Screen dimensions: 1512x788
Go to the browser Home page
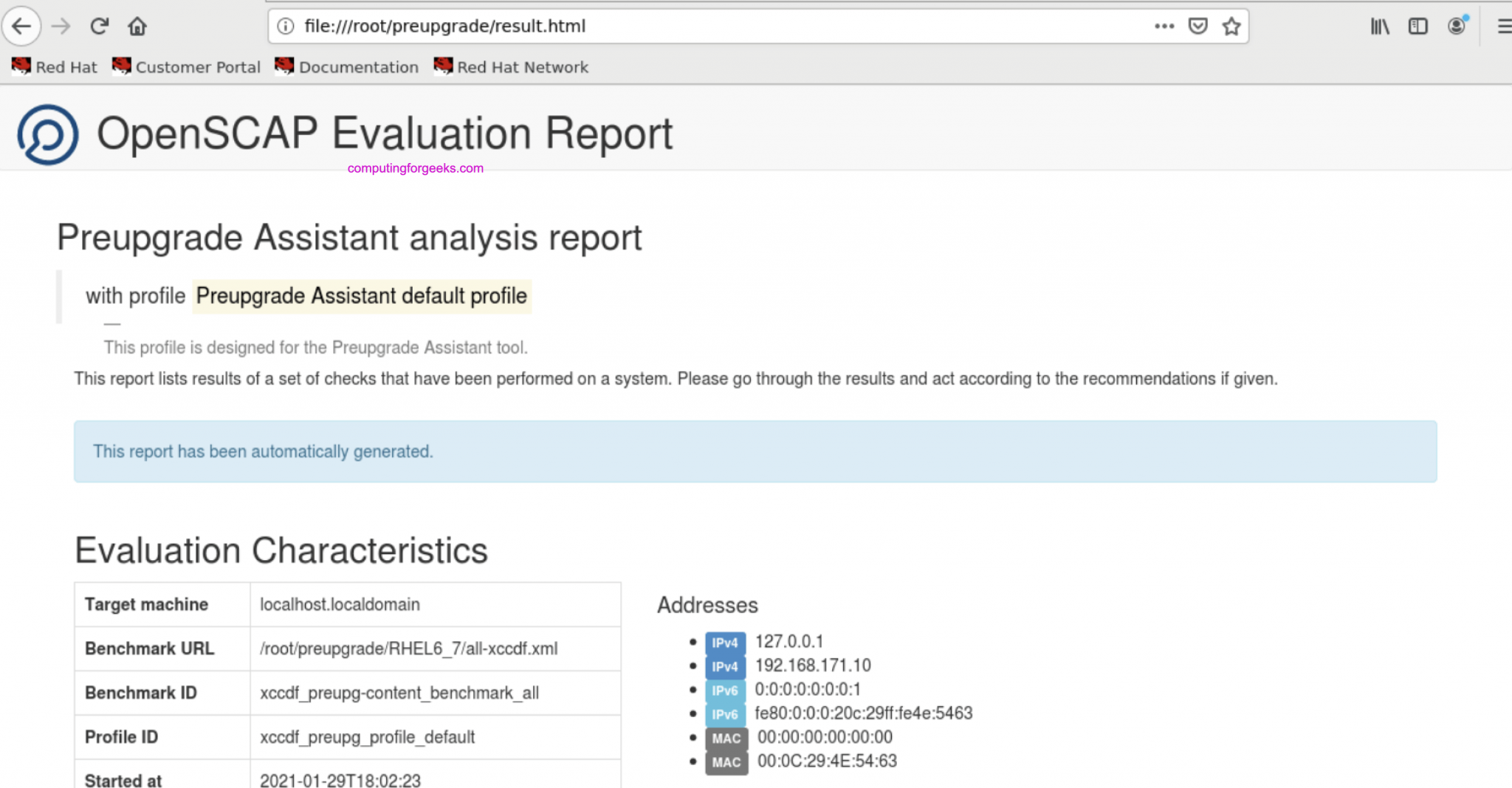[137, 27]
